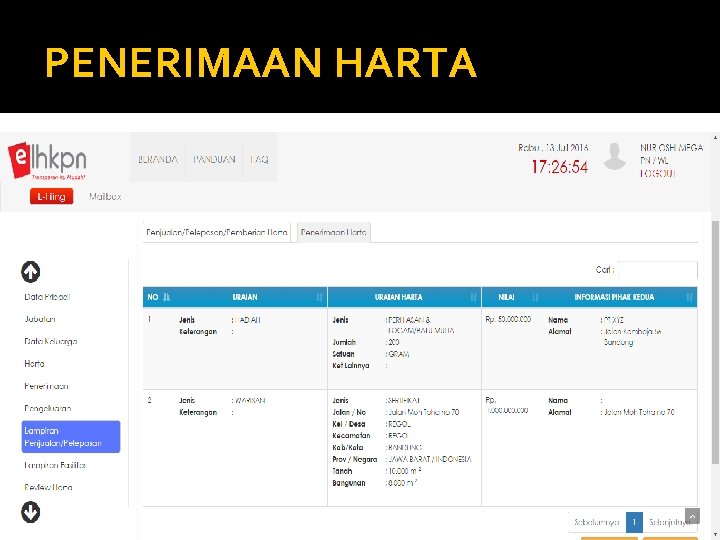The width and height of the screenshot is (720, 540).
Task: Open Lampiran Fasilitas in sidebar
Action: click(55, 465)
